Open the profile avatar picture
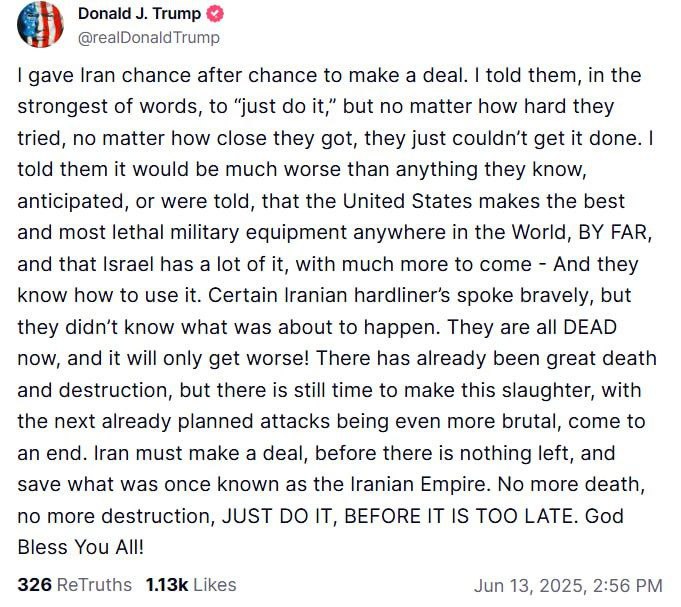Screen dimensions: 681x607 point(40,24)
